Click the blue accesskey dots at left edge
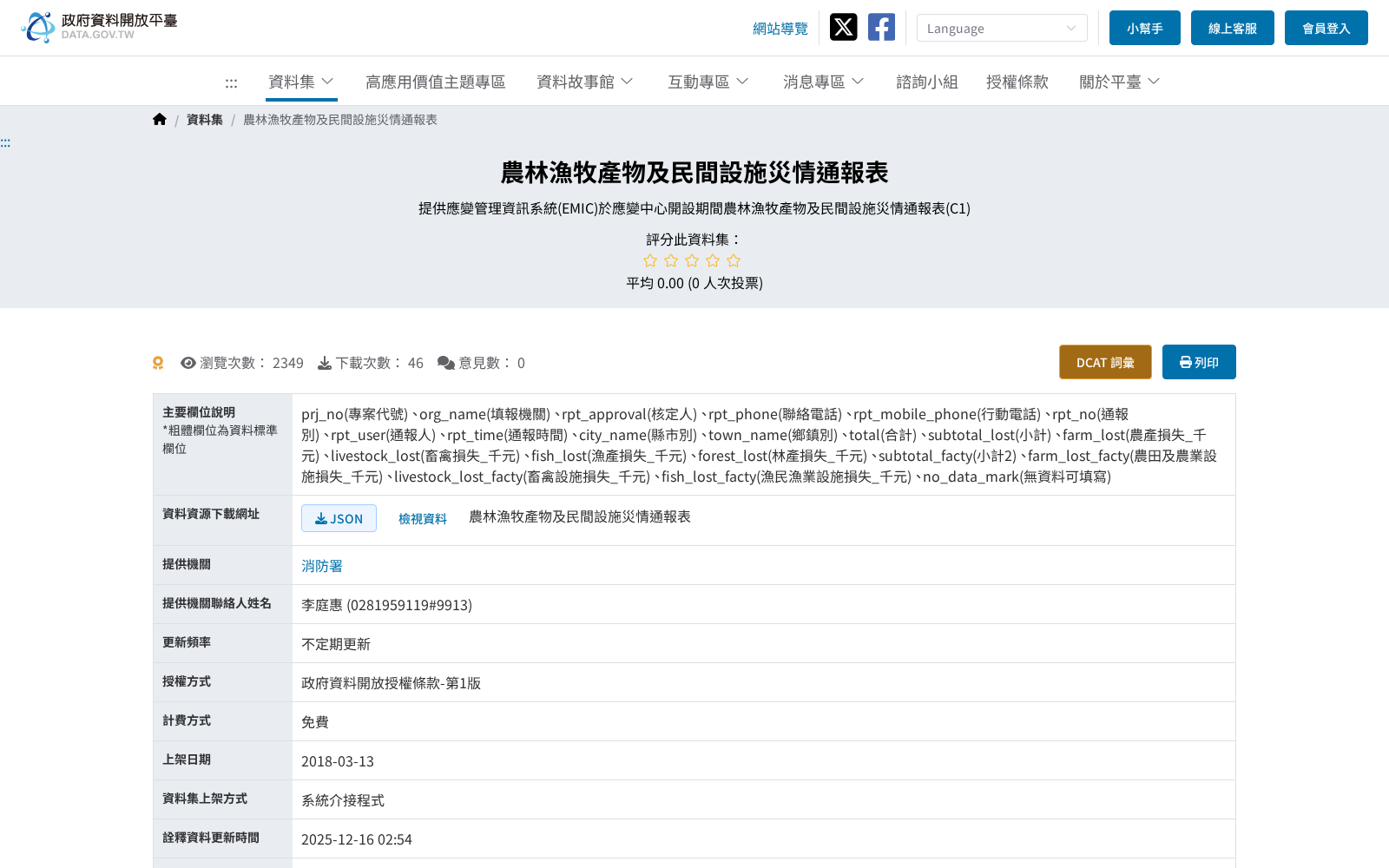This screenshot has width=1389, height=868. (x=5, y=142)
